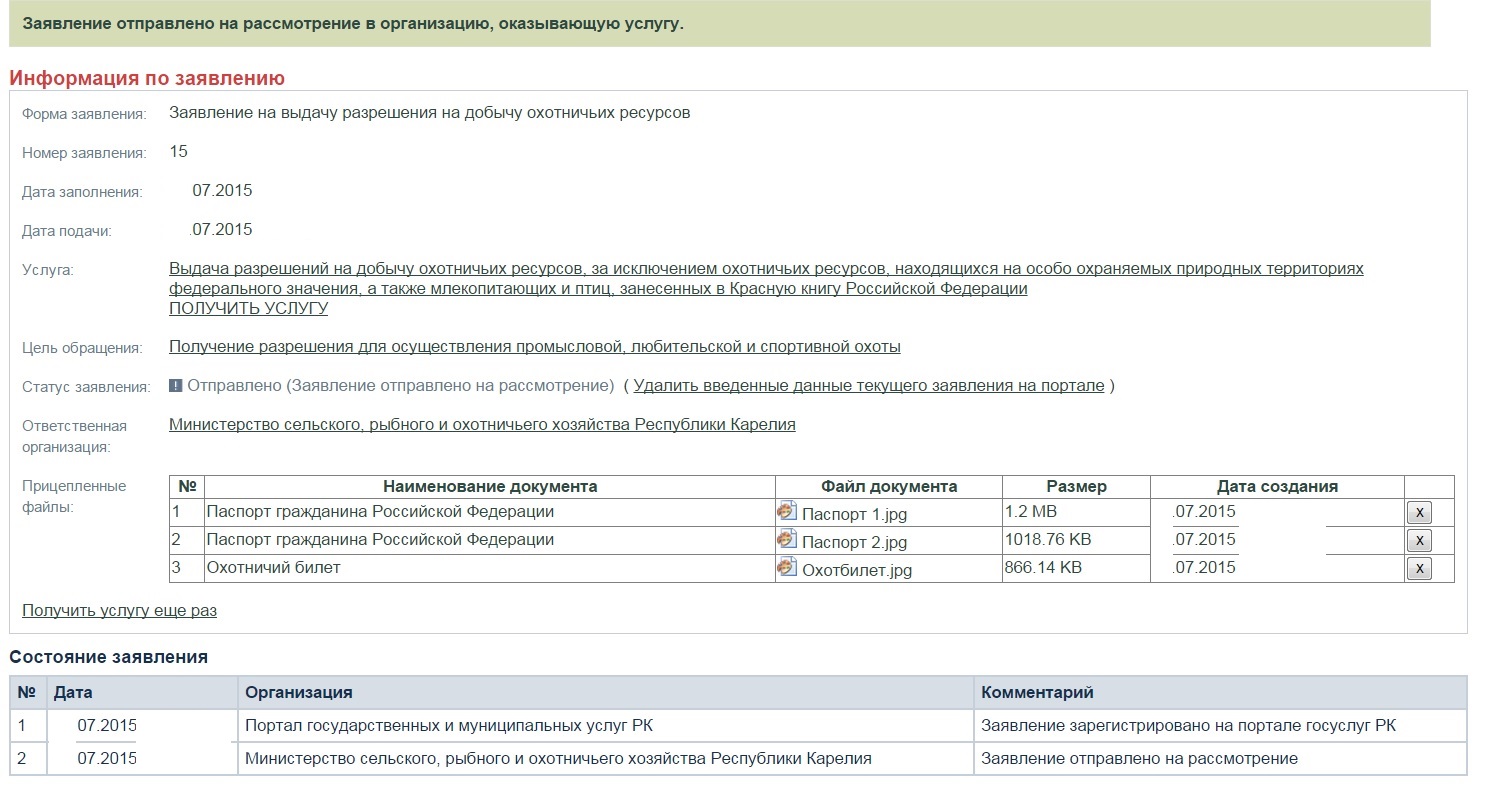Click the Размер column header

(1076, 487)
